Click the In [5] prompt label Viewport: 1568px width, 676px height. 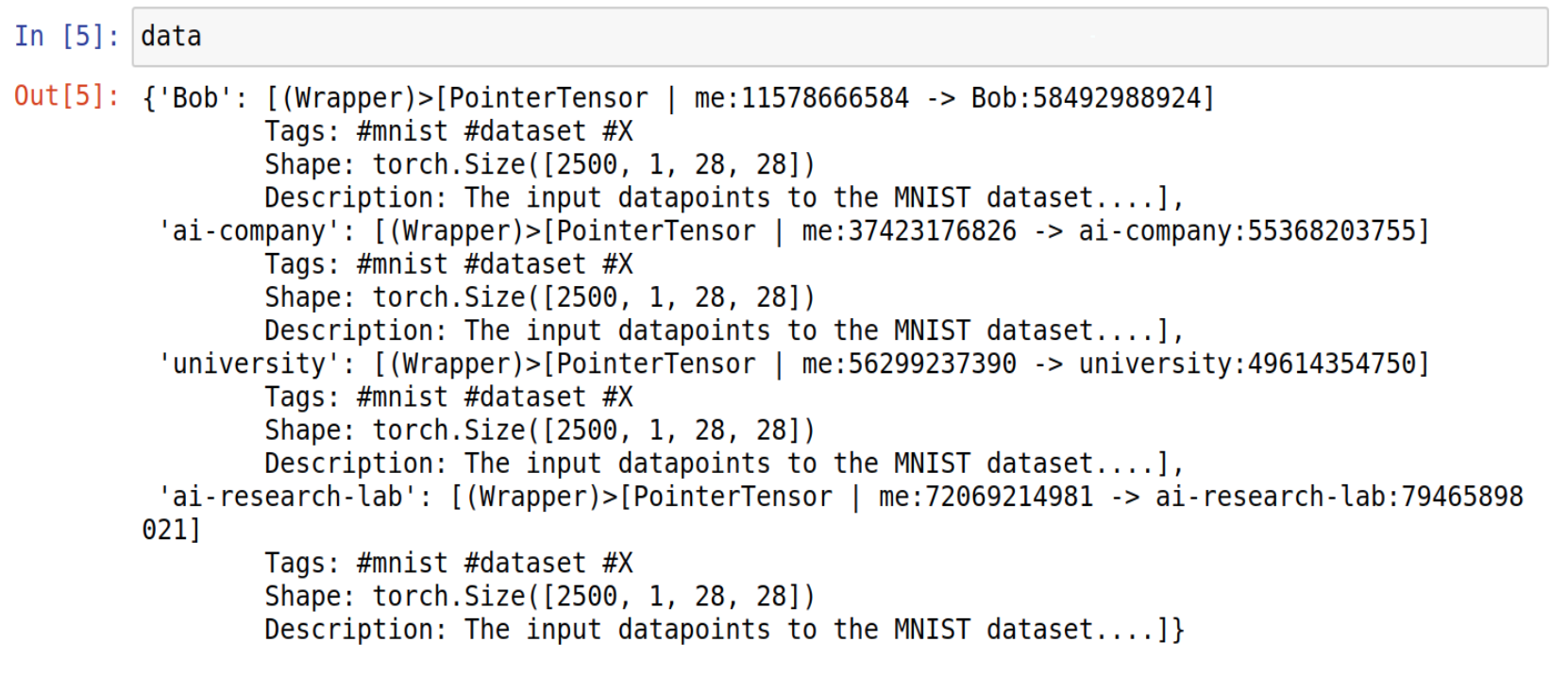click(x=66, y=36)
